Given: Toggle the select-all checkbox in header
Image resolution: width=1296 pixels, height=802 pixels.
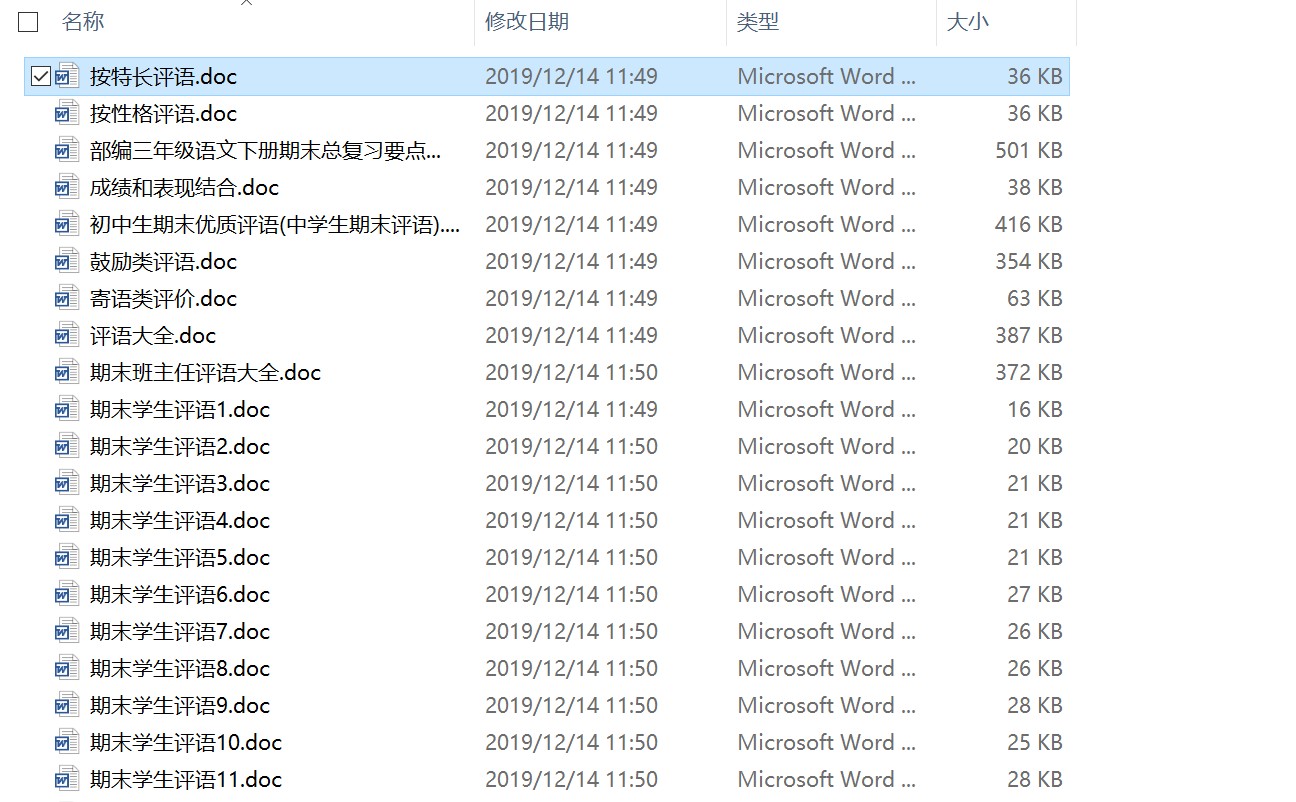Looking at the screenshot, I should tap(29, 22).
